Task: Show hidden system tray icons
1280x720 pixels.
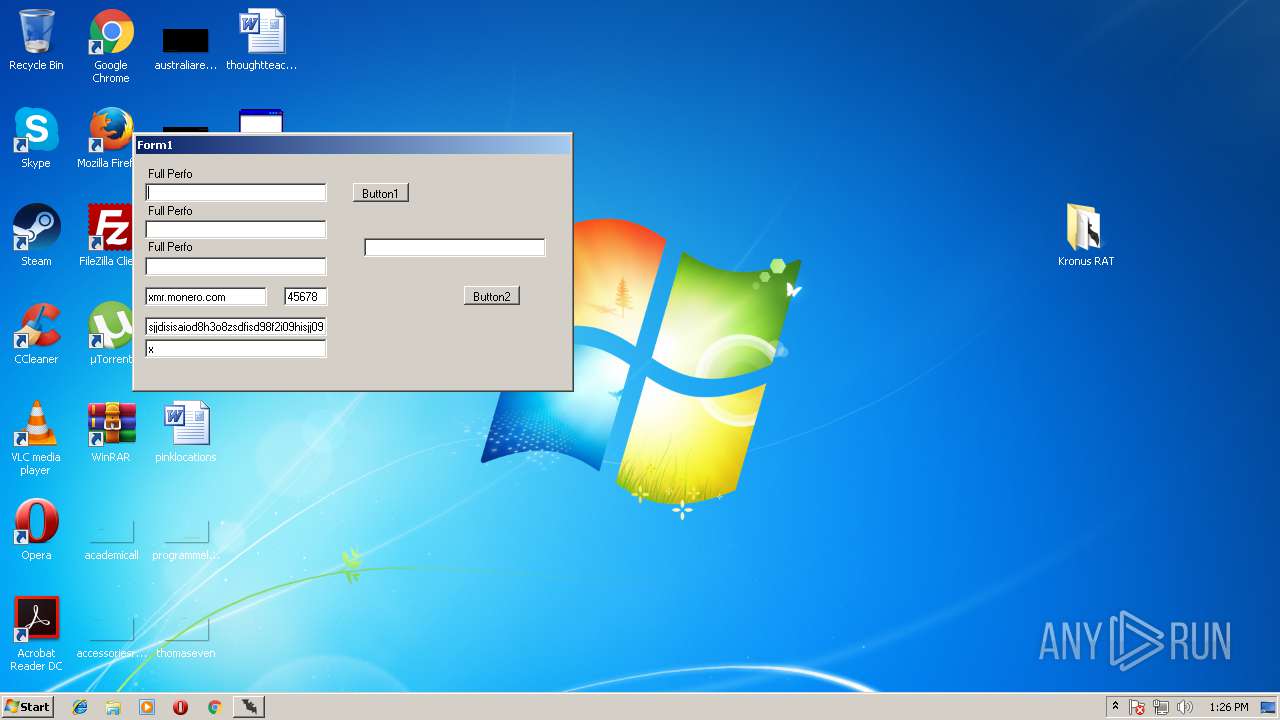Action: 1115,707
